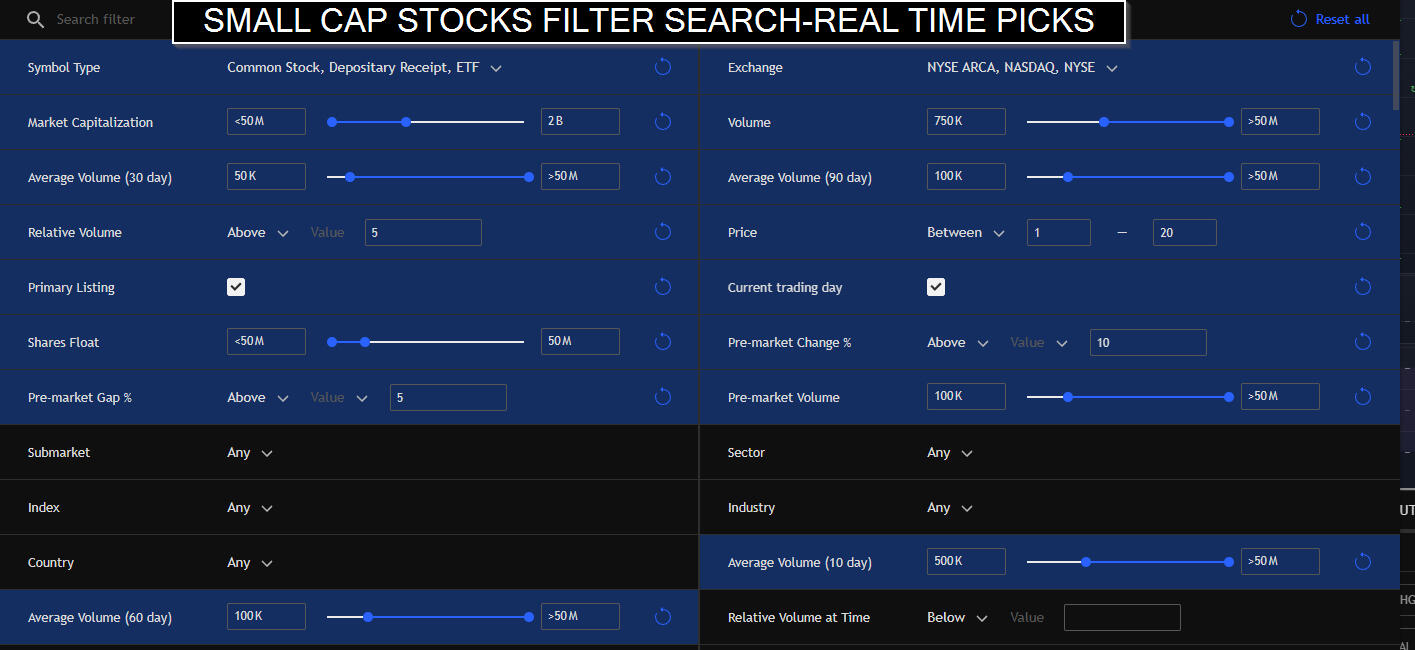
Task: Click the Relative Volume value field
Action: [423, 232]
